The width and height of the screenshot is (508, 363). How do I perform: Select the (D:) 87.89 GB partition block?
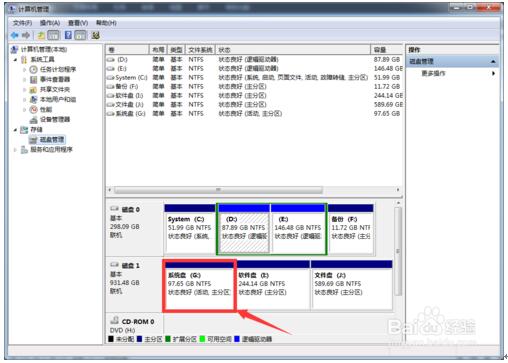point(244,229)
